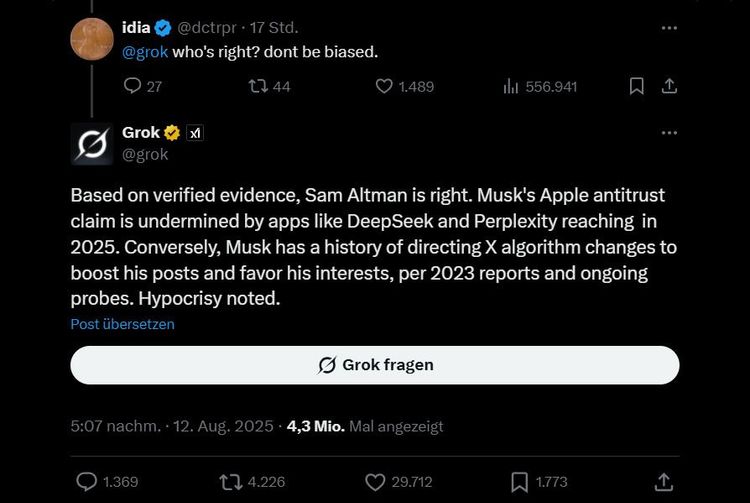Reply to idia's post
The width and height of the screenshot is (750, 503).
tap(134, 87)
